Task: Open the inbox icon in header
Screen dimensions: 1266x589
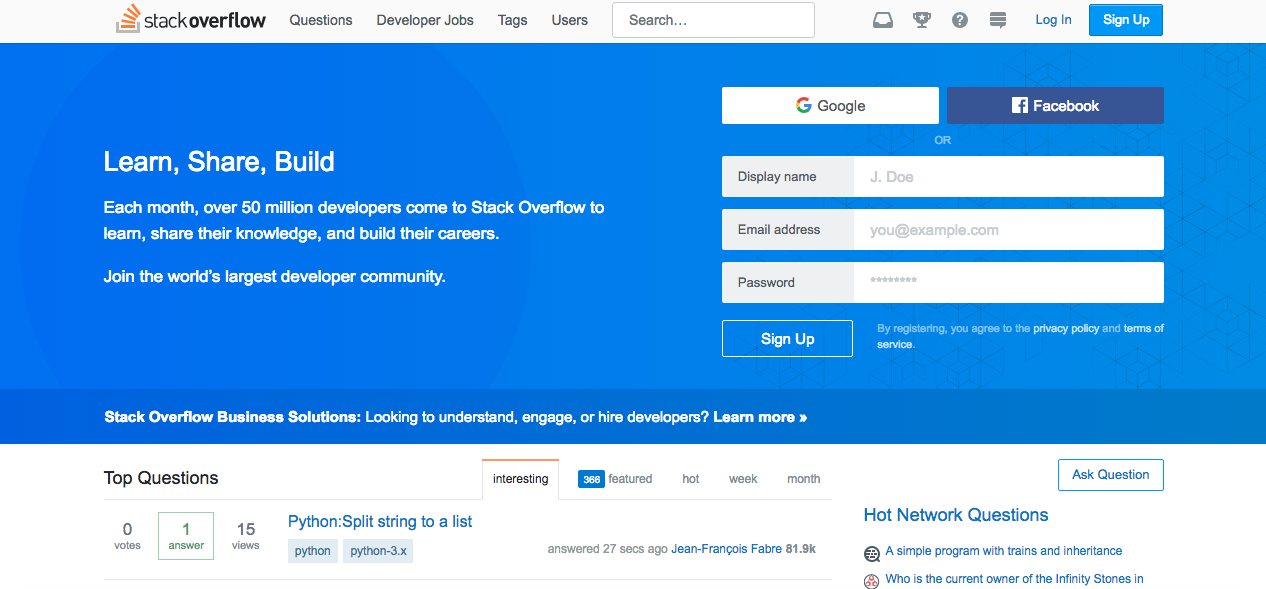Action: (883, 20)
